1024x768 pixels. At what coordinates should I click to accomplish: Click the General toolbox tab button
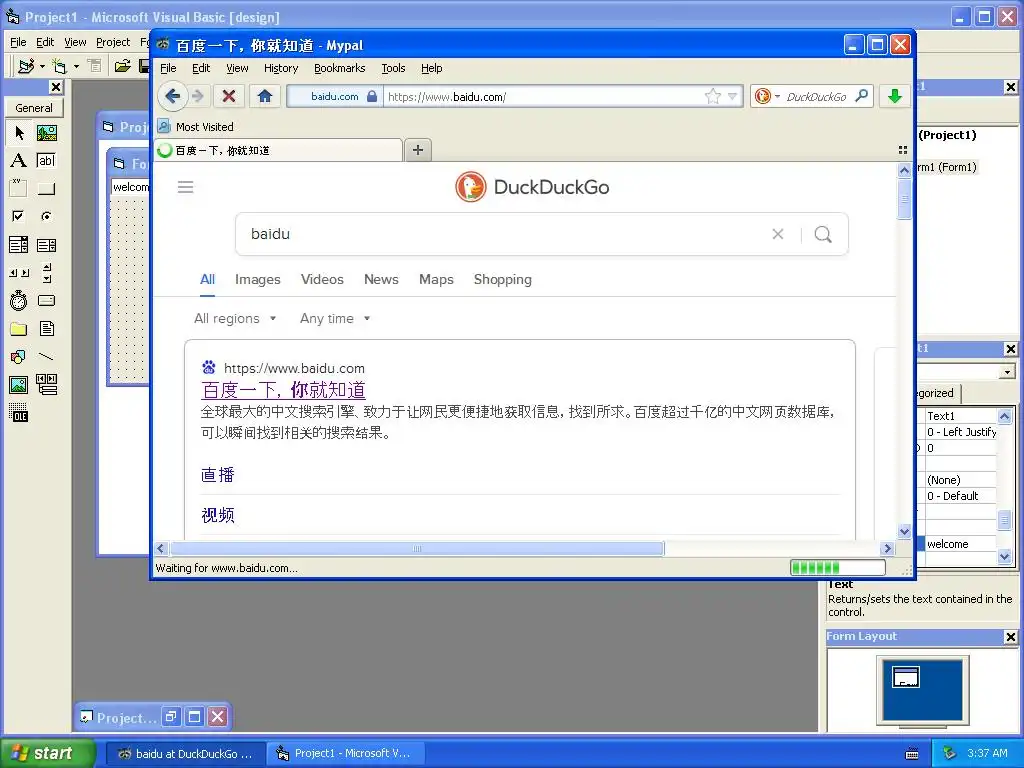[34, 108]
